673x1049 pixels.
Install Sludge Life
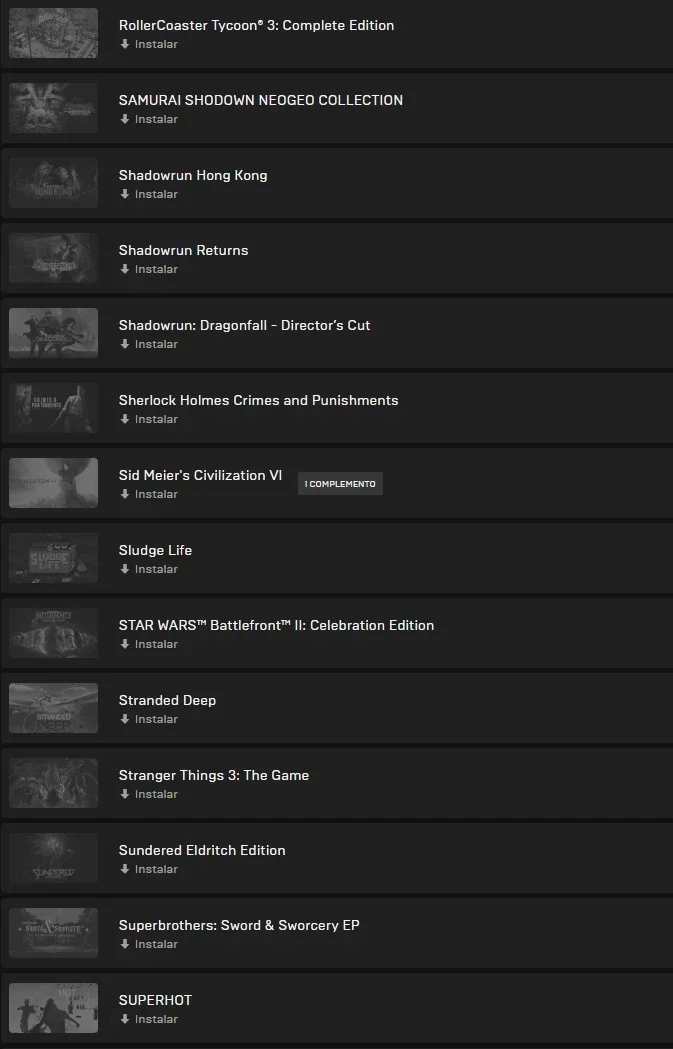(x=149, y=569)
